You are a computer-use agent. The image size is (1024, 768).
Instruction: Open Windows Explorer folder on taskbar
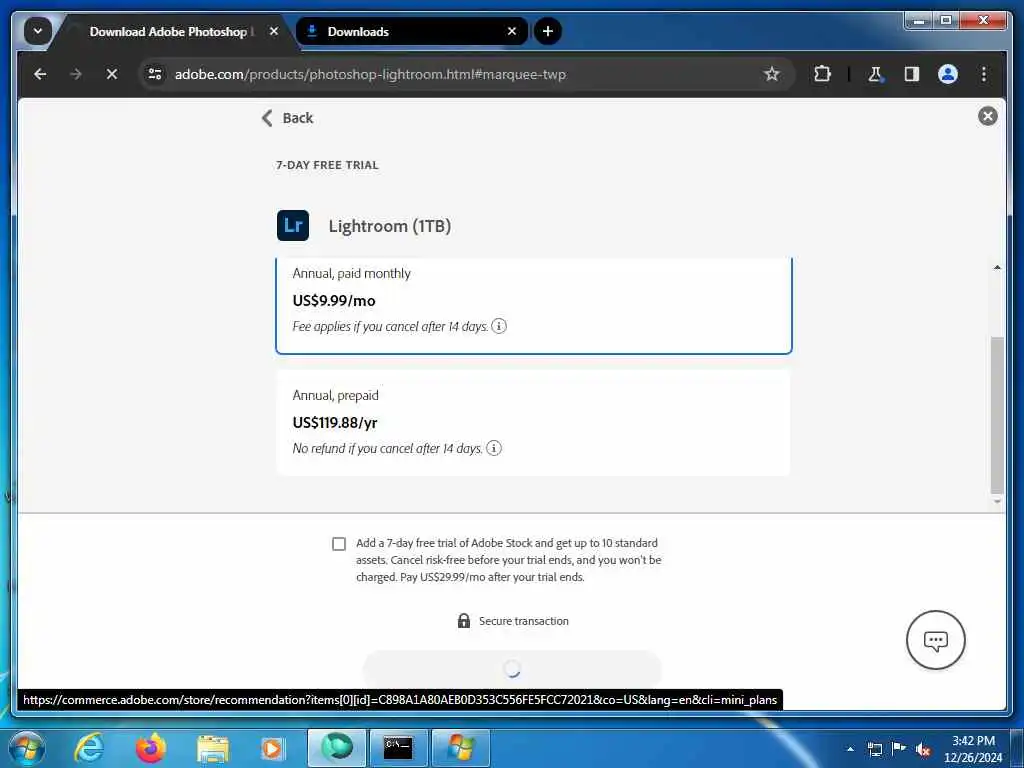[x=212, y=748]
